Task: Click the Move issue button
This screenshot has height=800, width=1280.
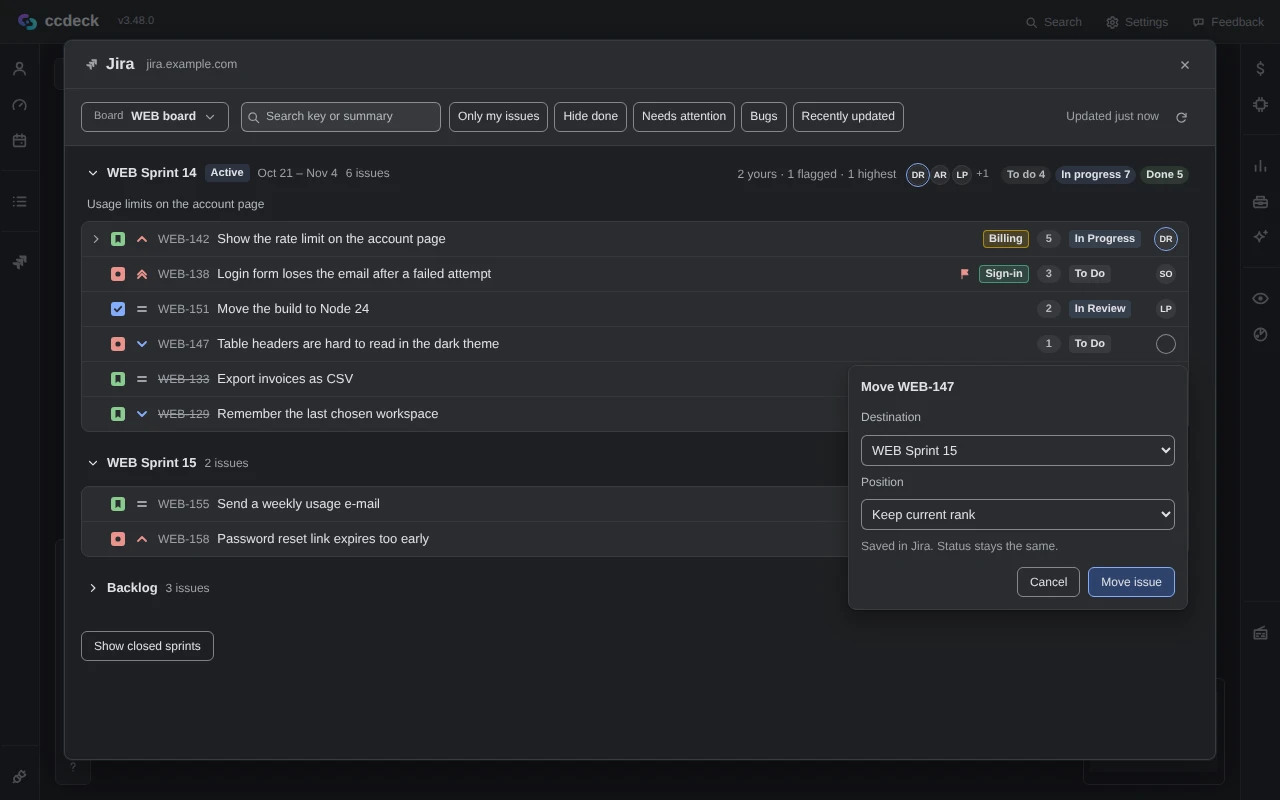Action: (x=1131, y=582)
